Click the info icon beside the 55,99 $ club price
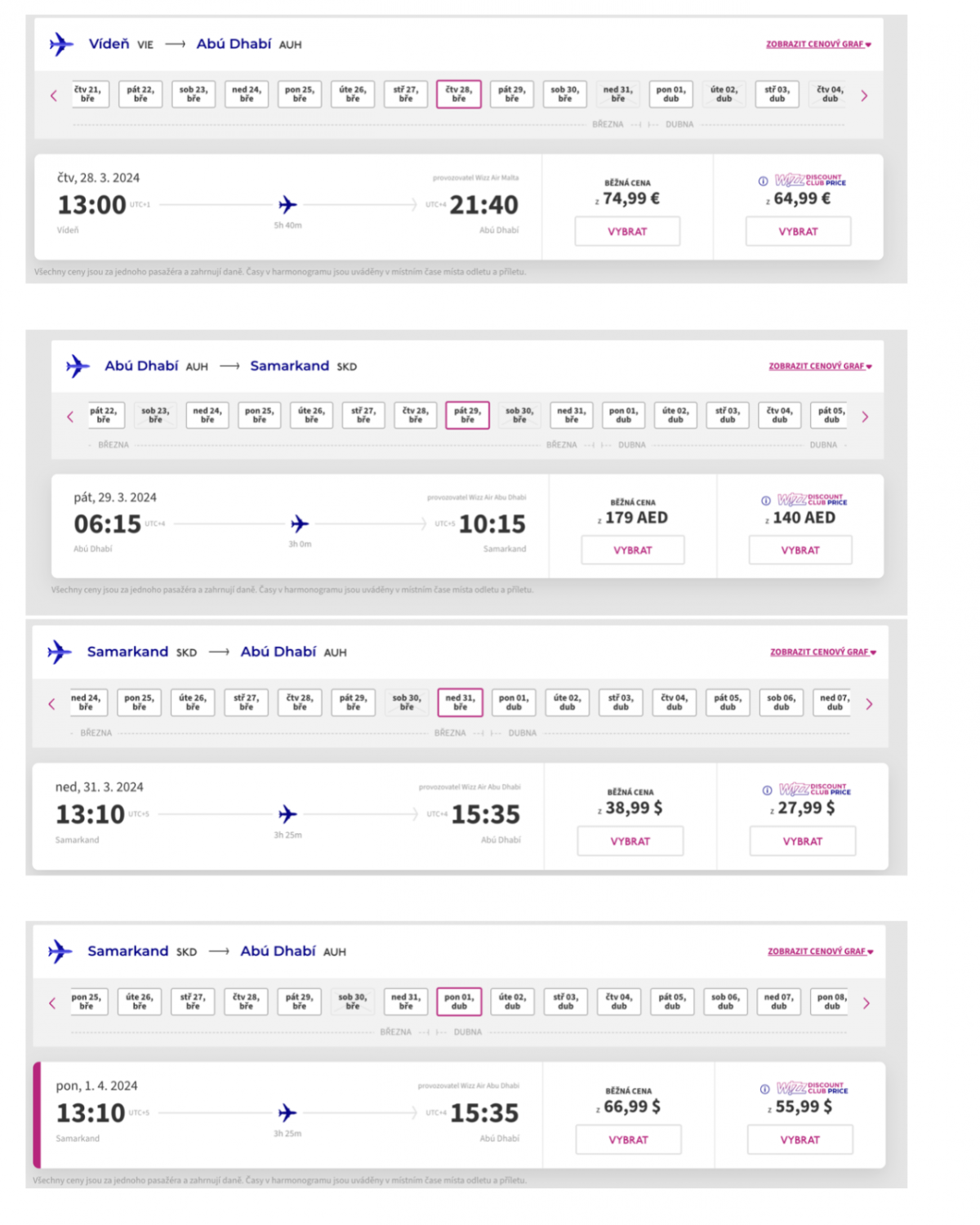980x1225 pixels. 765,1089
